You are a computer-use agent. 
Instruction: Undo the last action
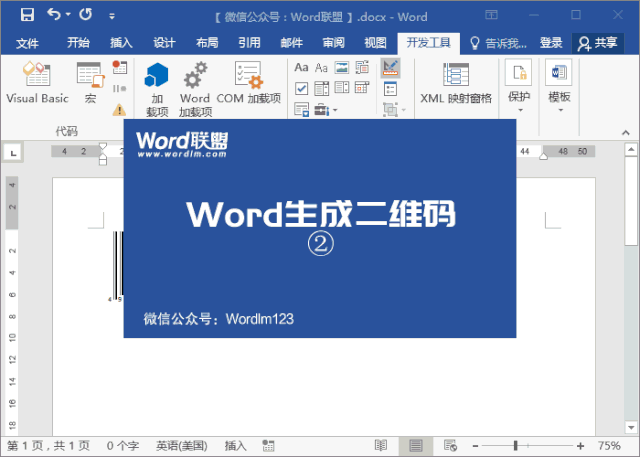tap(54, 15)
